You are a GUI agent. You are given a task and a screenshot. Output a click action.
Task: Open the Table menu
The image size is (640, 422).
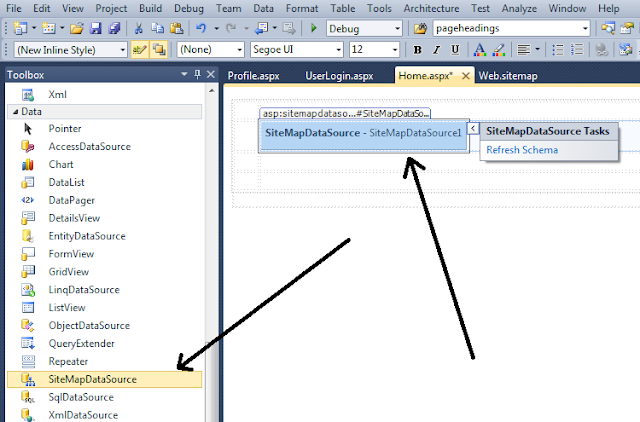(x=343, y=8)
